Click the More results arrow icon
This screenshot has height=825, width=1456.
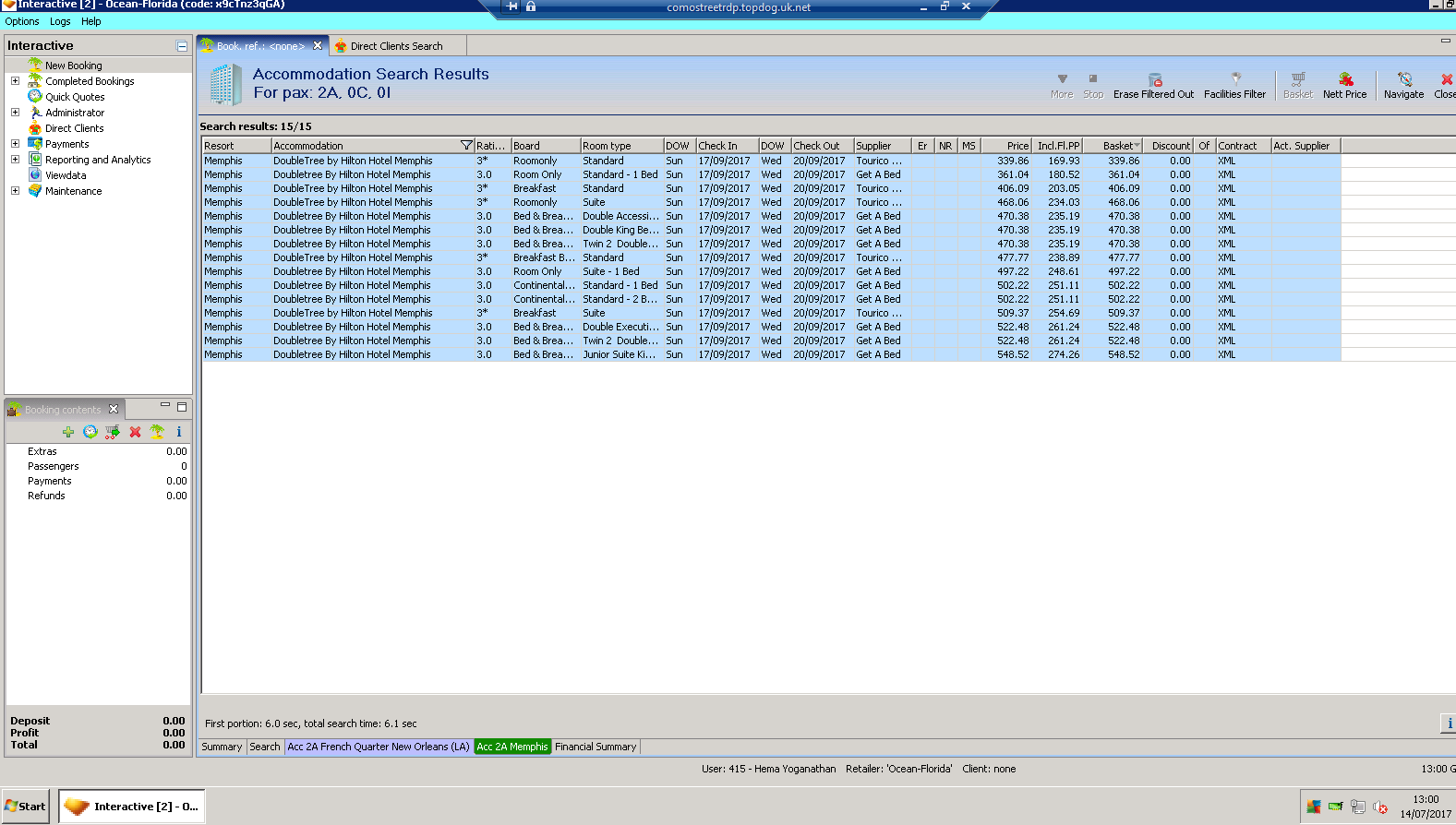pyautogui.click(x=1062, y=79)
